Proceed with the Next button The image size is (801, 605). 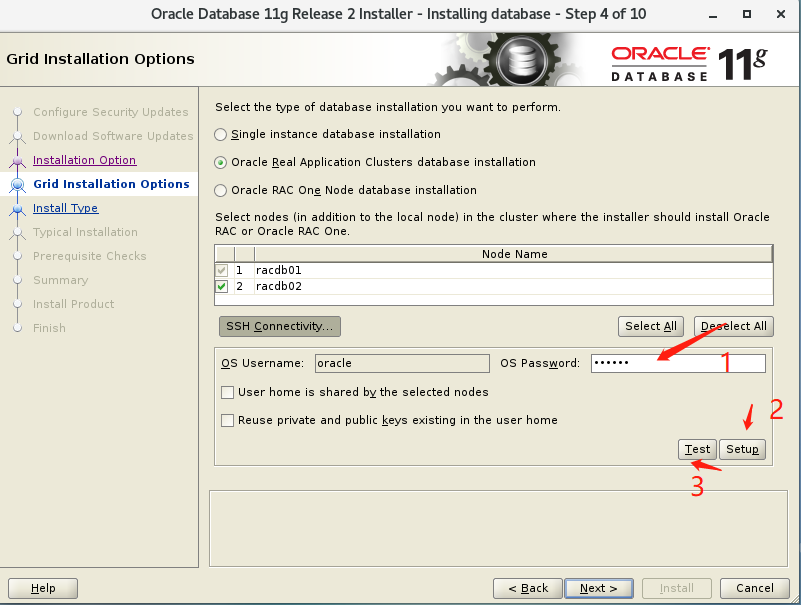[x=599, y=588]
